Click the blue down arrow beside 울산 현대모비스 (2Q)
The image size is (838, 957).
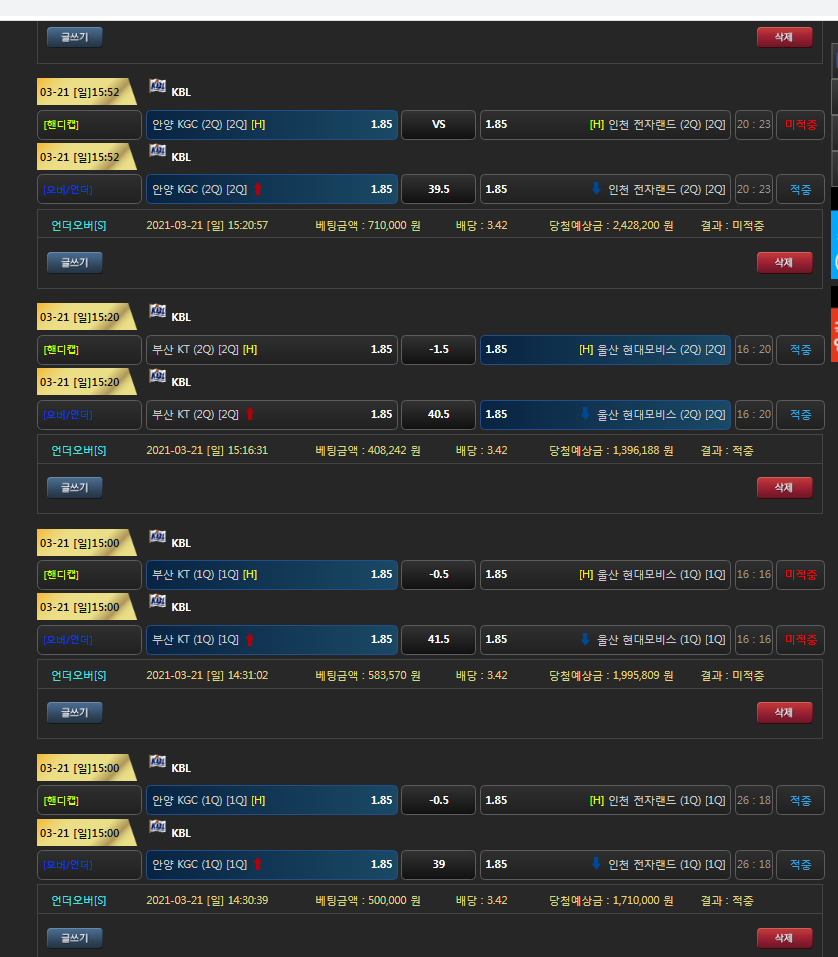point(585,414)
